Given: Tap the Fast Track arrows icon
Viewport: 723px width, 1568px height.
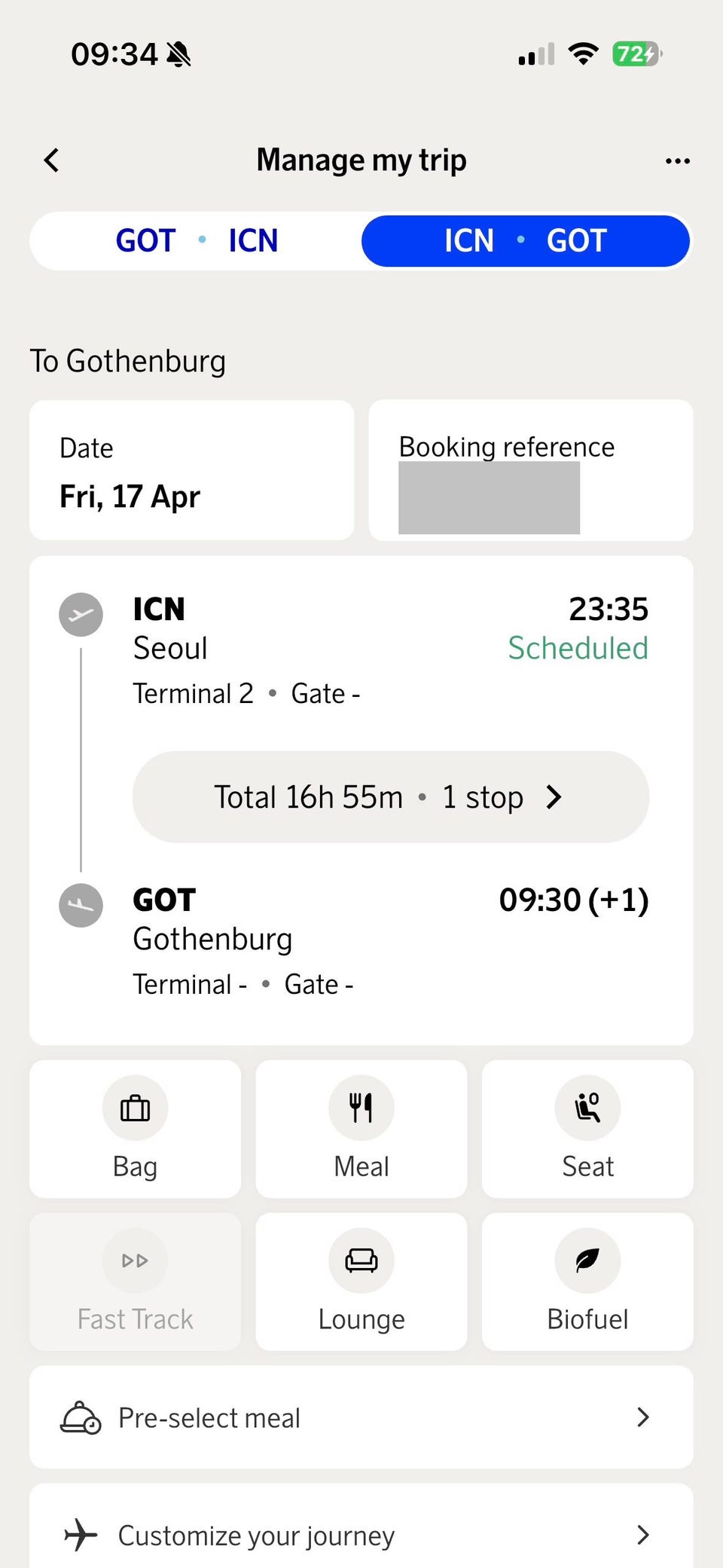Looking at the screenshot, I should pyautogui.click(x=135, y=1260).
